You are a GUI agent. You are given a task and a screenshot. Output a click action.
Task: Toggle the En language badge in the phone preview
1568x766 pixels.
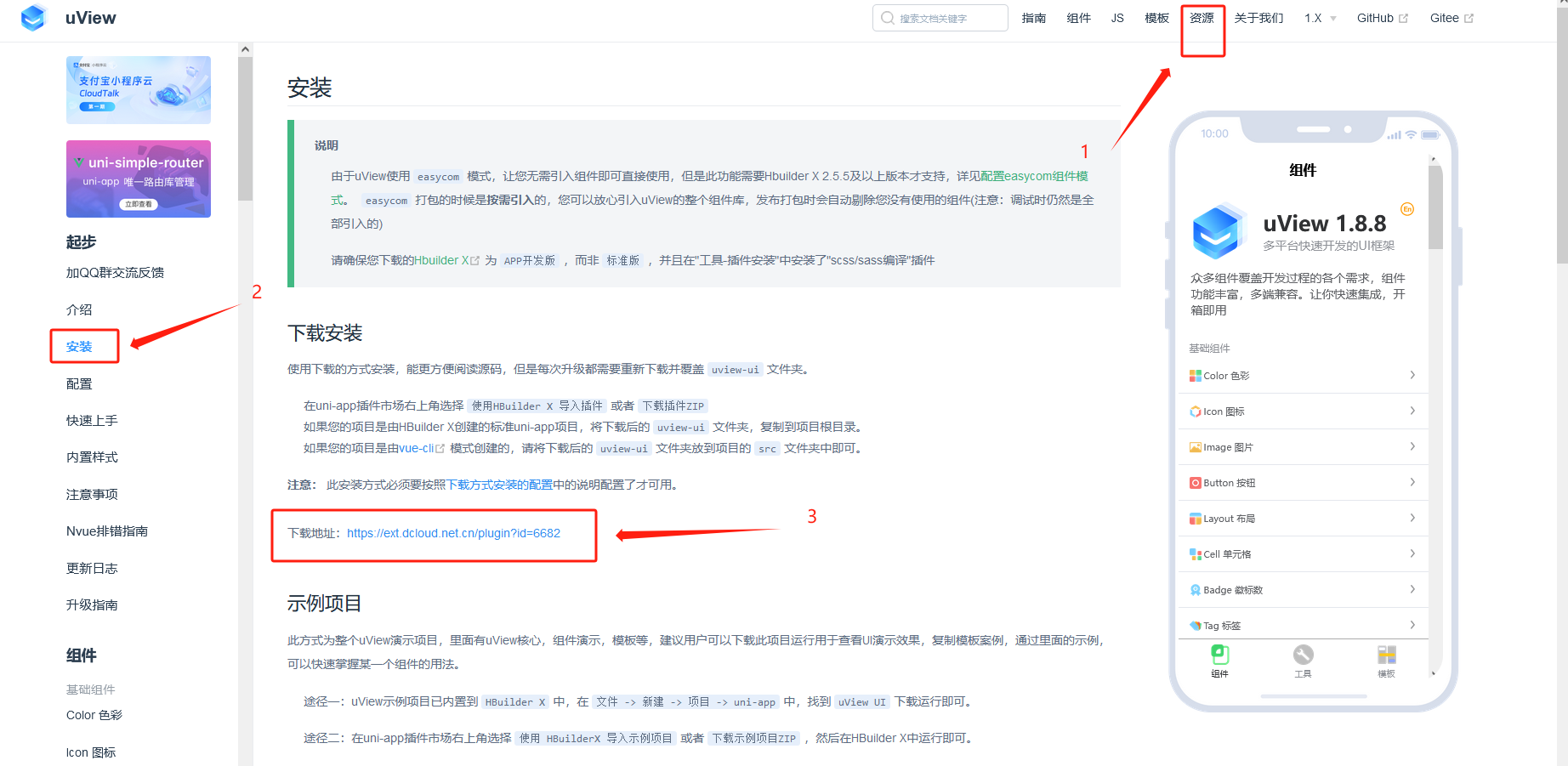pyautogui.click(x=1407, y=209)
